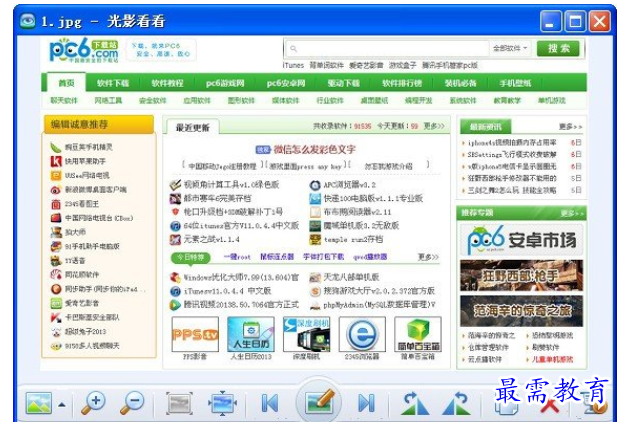Click the 91手机助手电脑版 text
The height and width of the screenshot is (422, 617).
[x=92, y=246]
